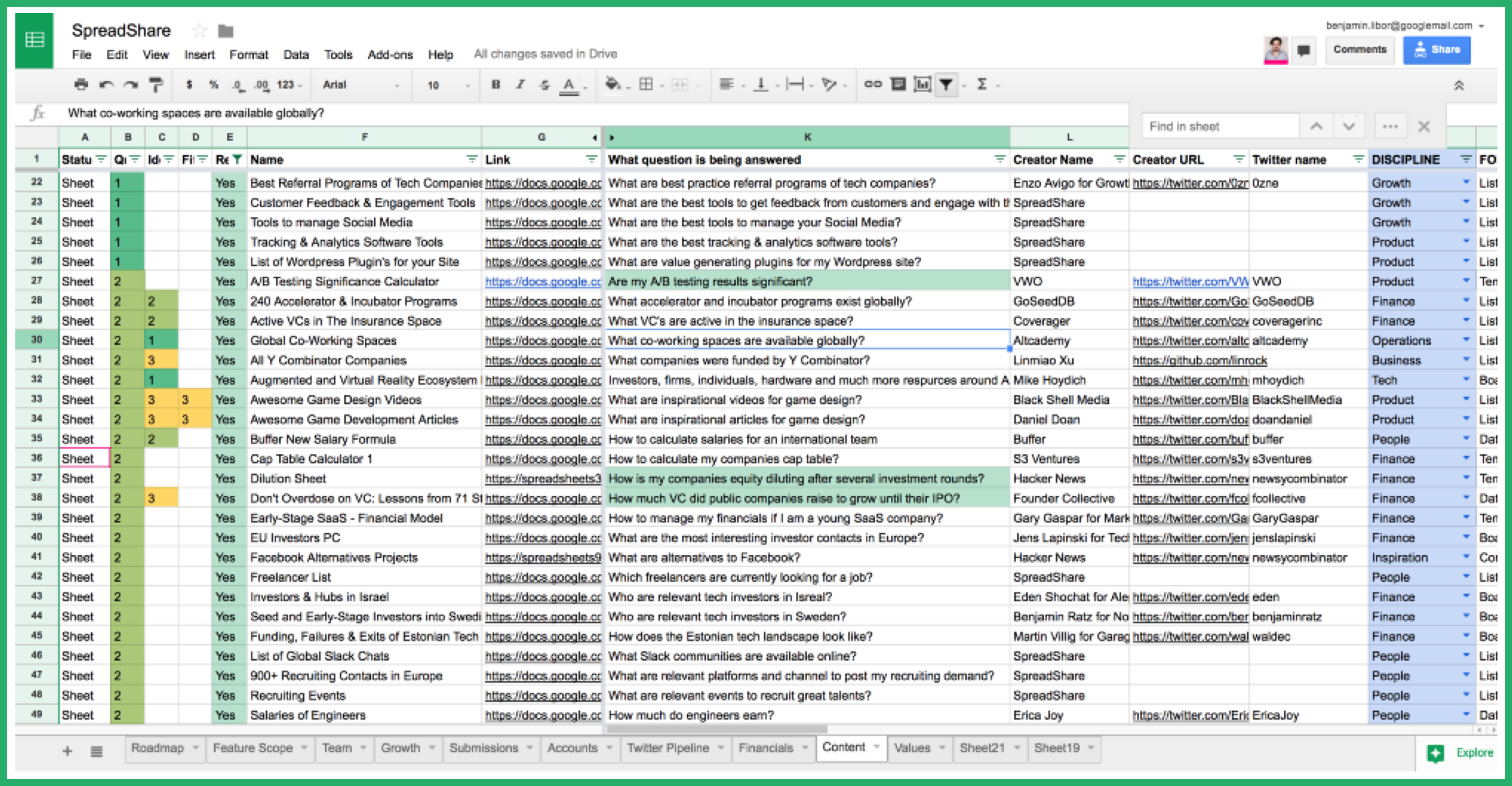This screenshot has height=786, width=1512.
Task: Open horizontal align options
Action: pos(727,85)
